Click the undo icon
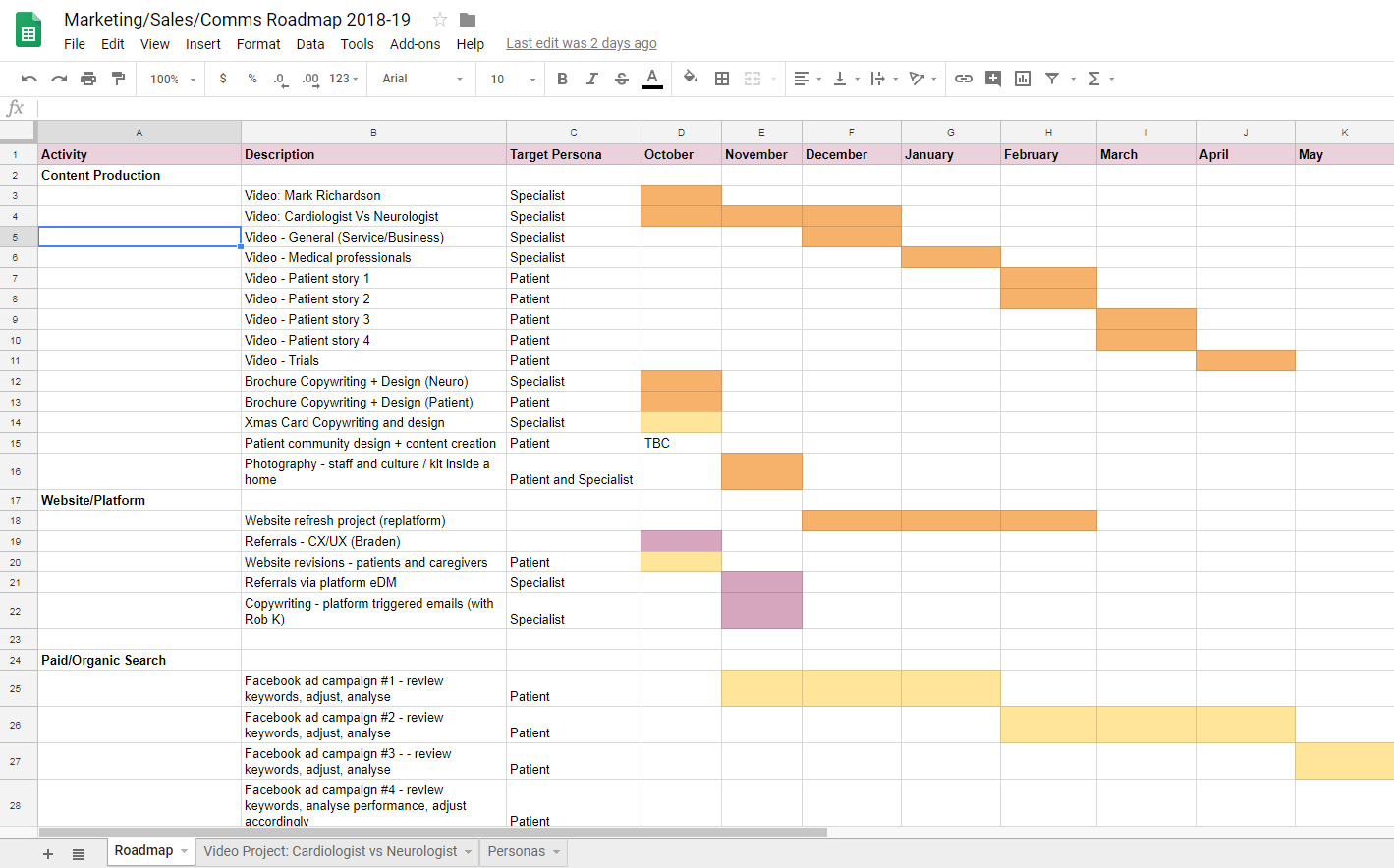Image resolution: width=1394 pixels, height=868 pixels. coord(28,79)
